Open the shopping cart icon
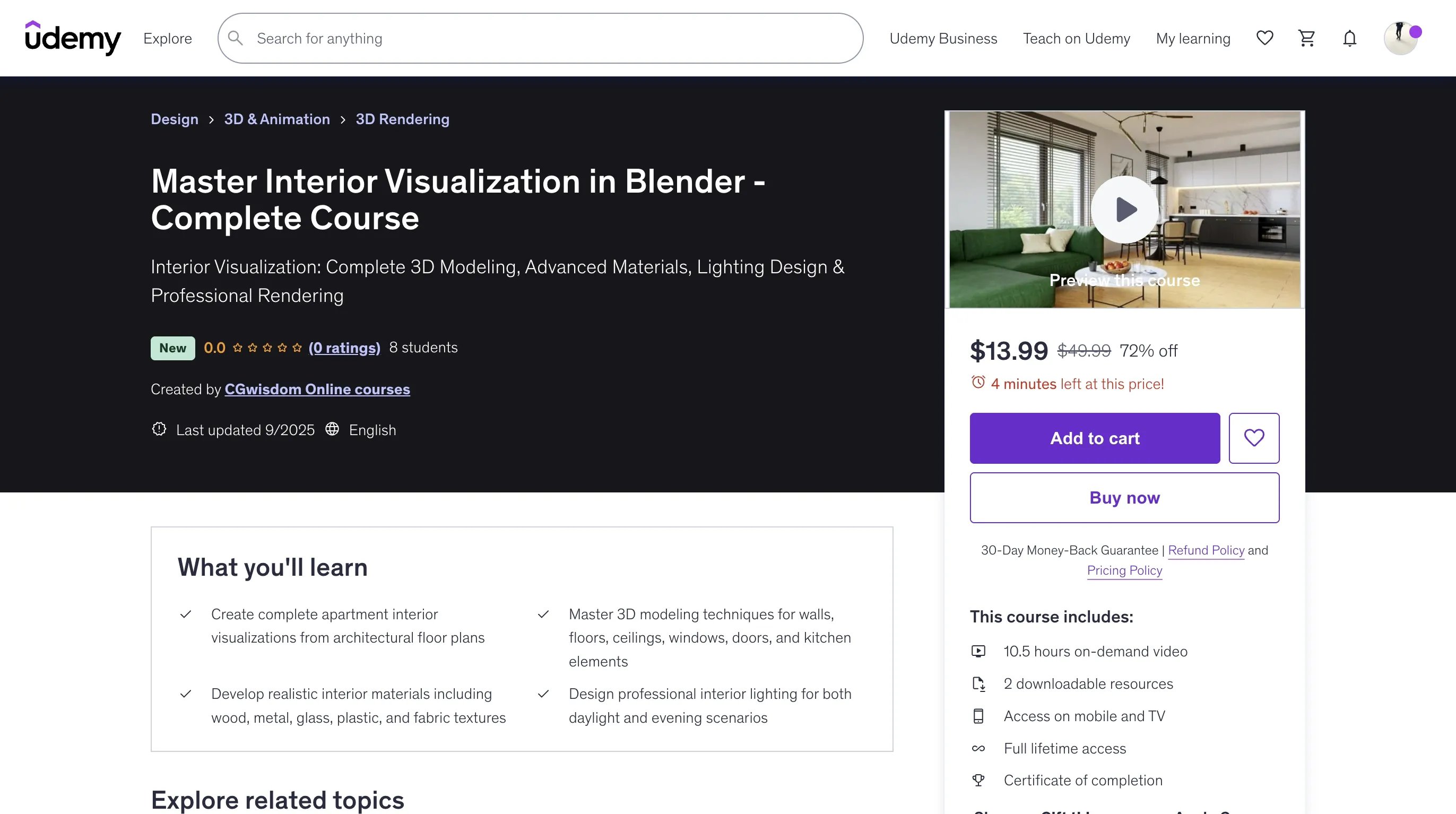This screenshot has width=1456, height=814. pyautogui.click(x=1306, y=38)
